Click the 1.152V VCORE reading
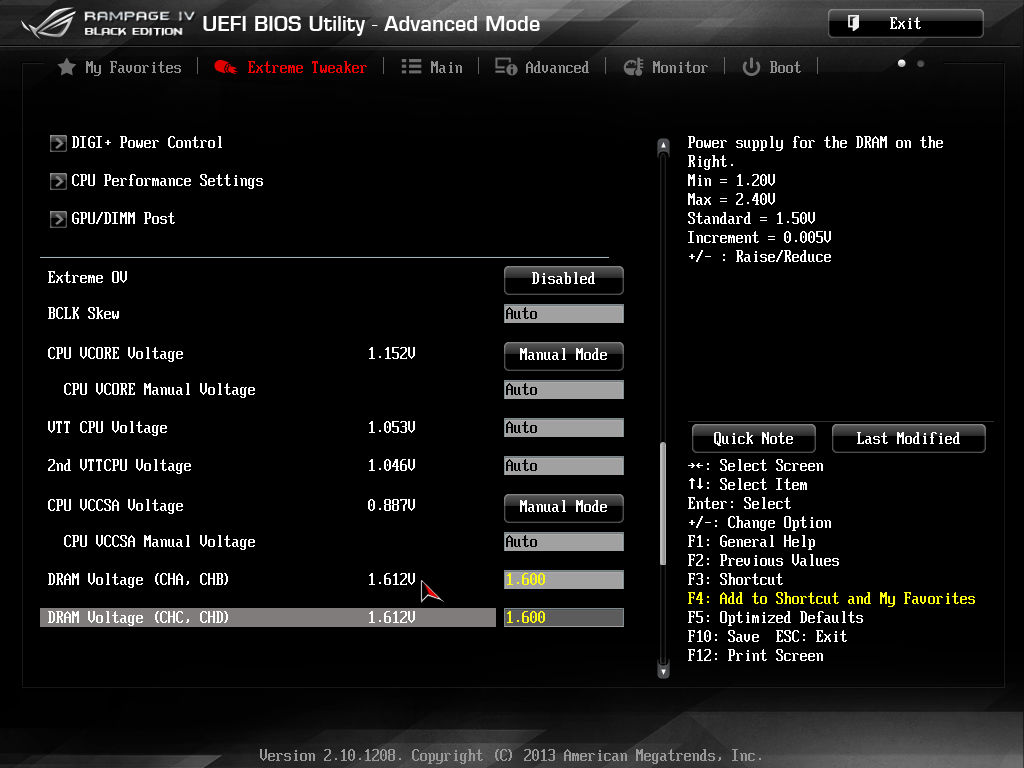1024x768 pixels. pyautogui.click(x=392, y=354)
